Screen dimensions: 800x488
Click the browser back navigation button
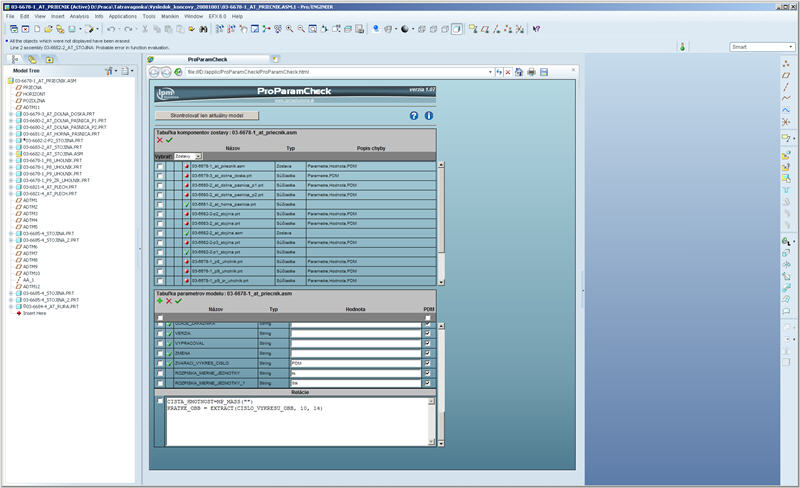point(154,72)
